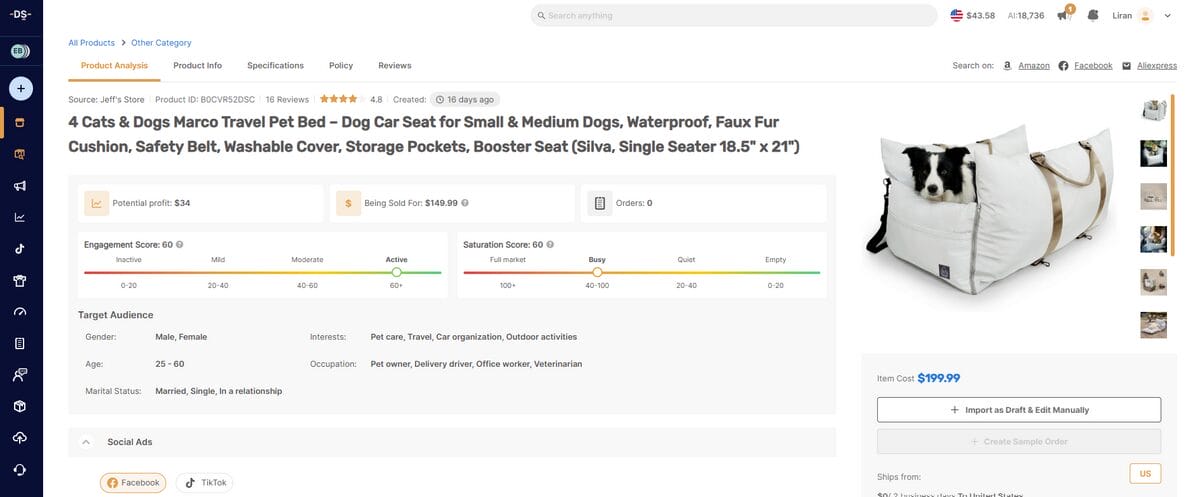Click Liran's profile avatar
Viewport: 1200px width, 497px height.
(x=1145, y=15)
